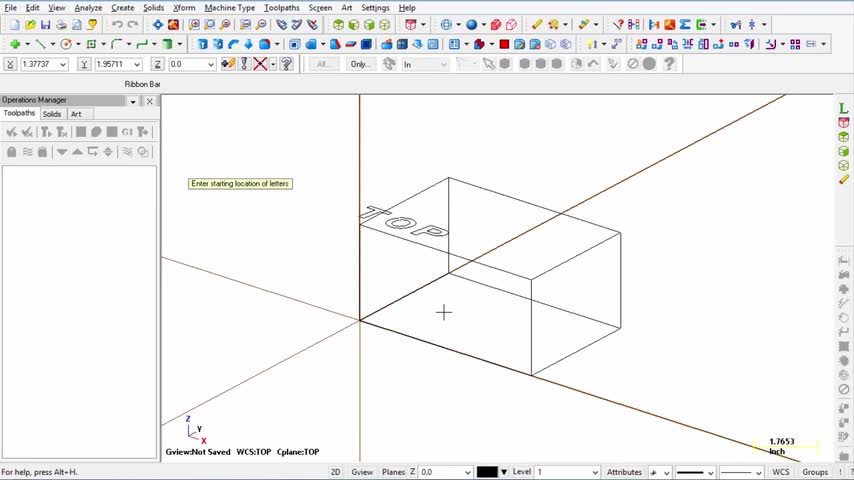Image resolution: width=854 pixels, height=480 pixels.
Task: Close the Operations Manager panel
Action: pyautogui.click(x=150, y=101)
